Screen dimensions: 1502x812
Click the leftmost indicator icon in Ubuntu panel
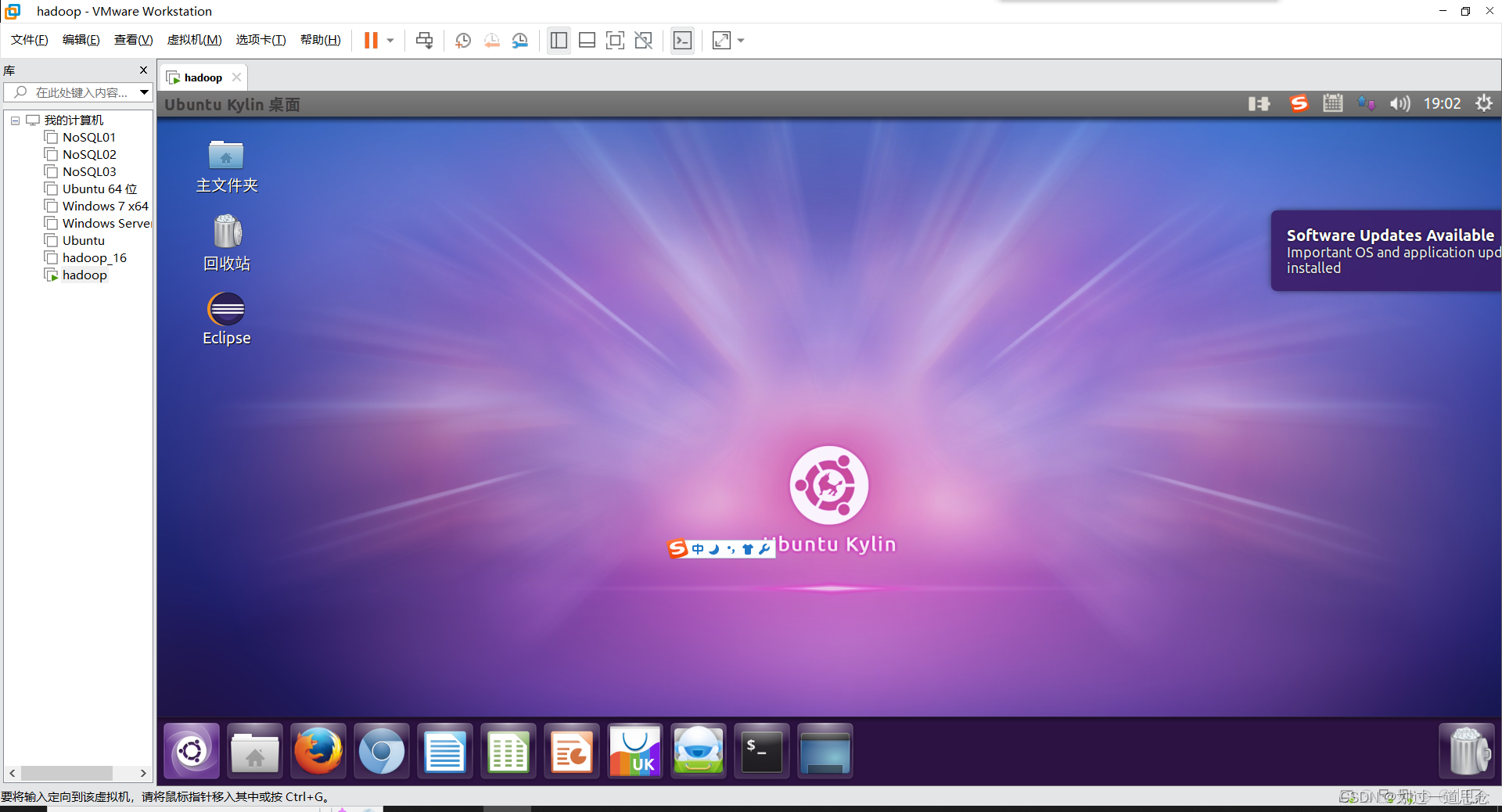click(1259, 103)
